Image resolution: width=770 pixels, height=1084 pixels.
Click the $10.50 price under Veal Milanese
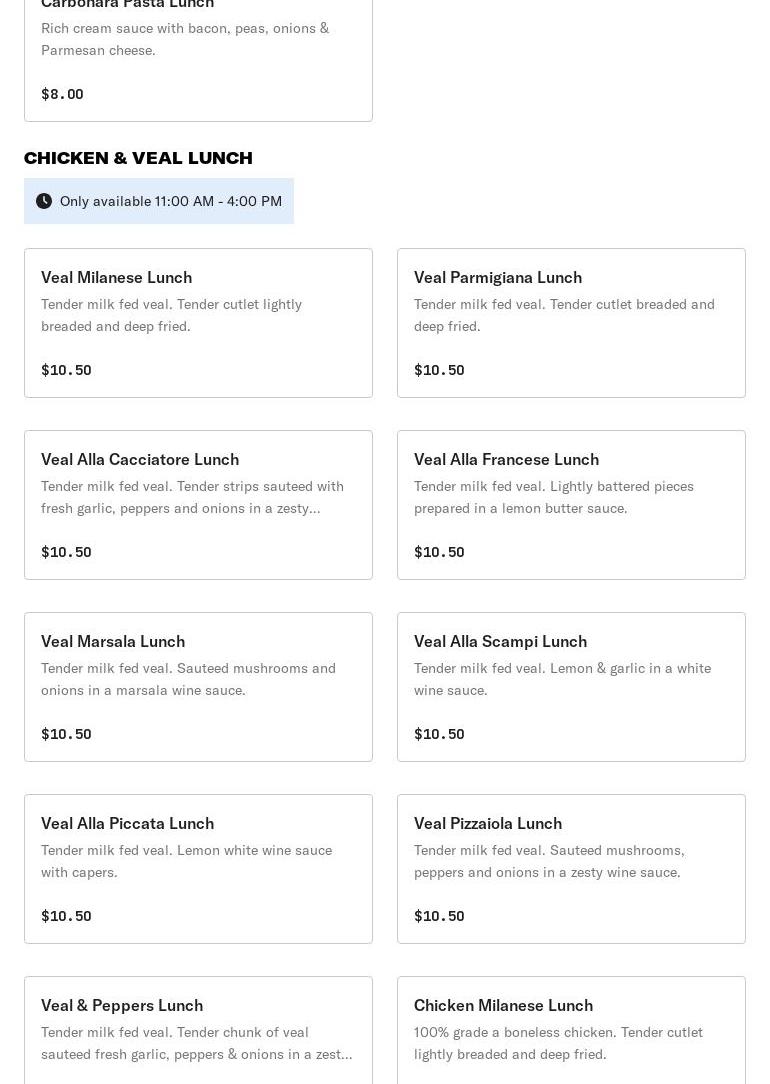(x=66, y=370)
